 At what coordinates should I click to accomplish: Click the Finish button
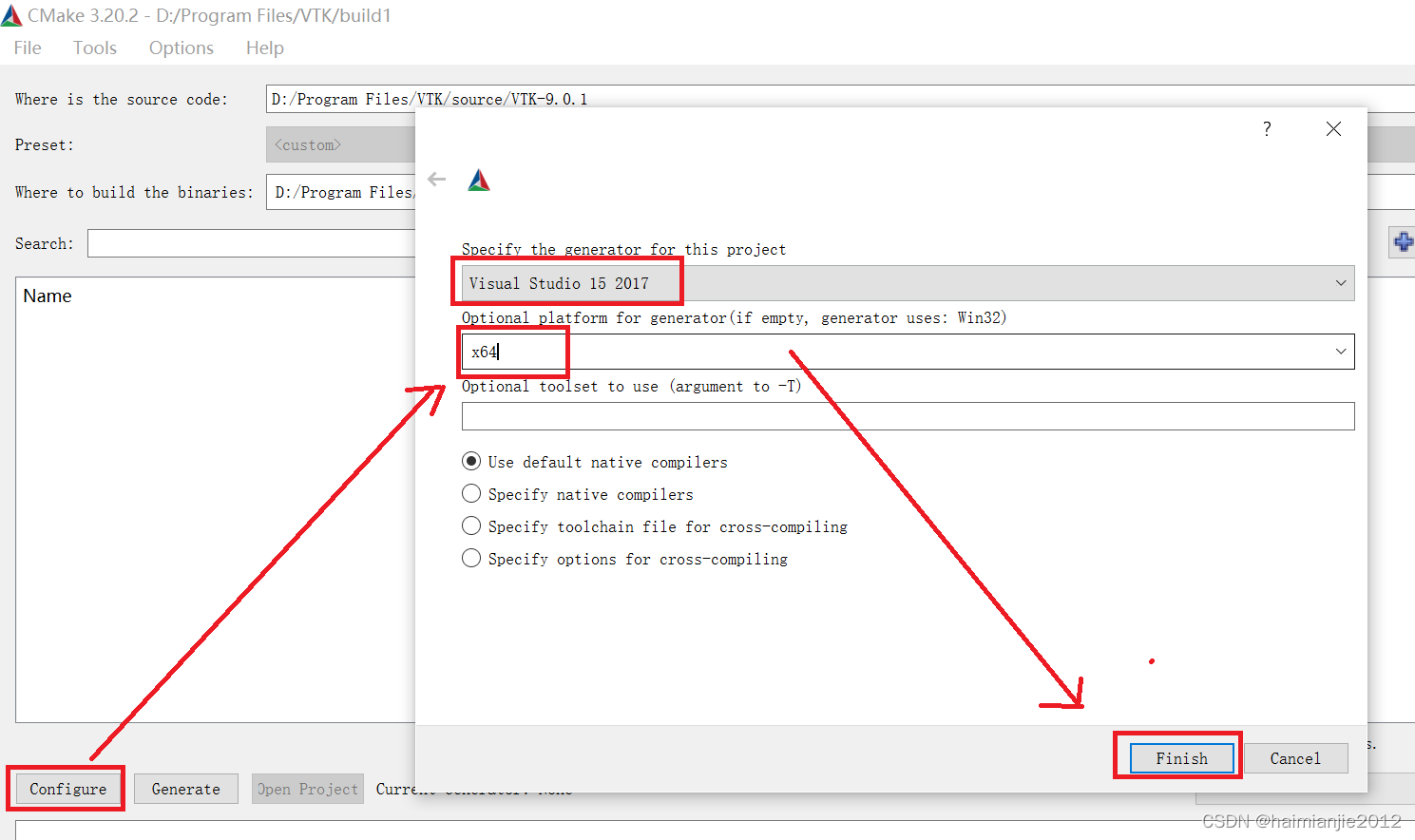pyautogui.click(x=1181, y=758)
